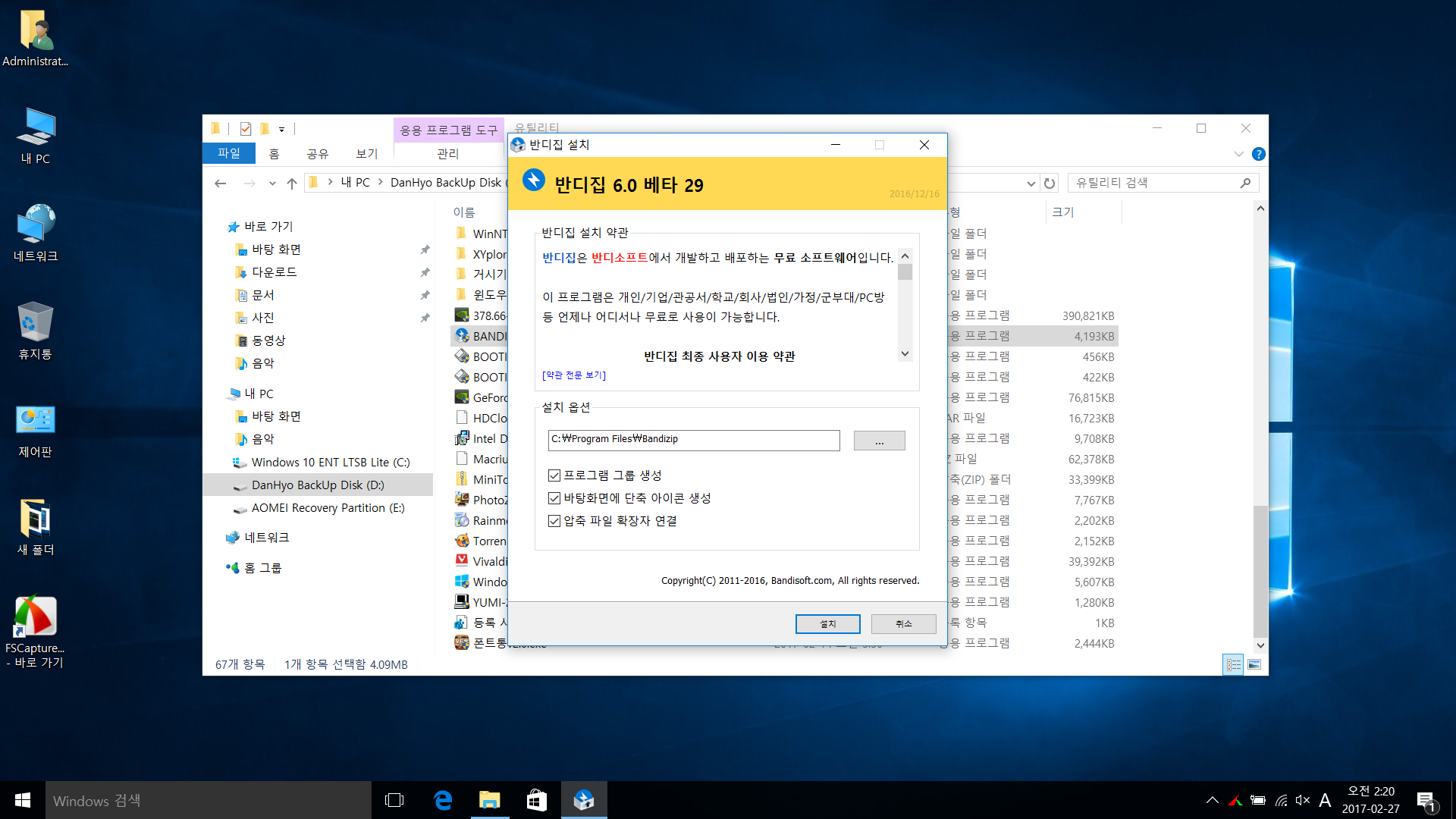Switch Explorer to large icons view
The width and height of the screenshot is (1456, 819).
1254,664
